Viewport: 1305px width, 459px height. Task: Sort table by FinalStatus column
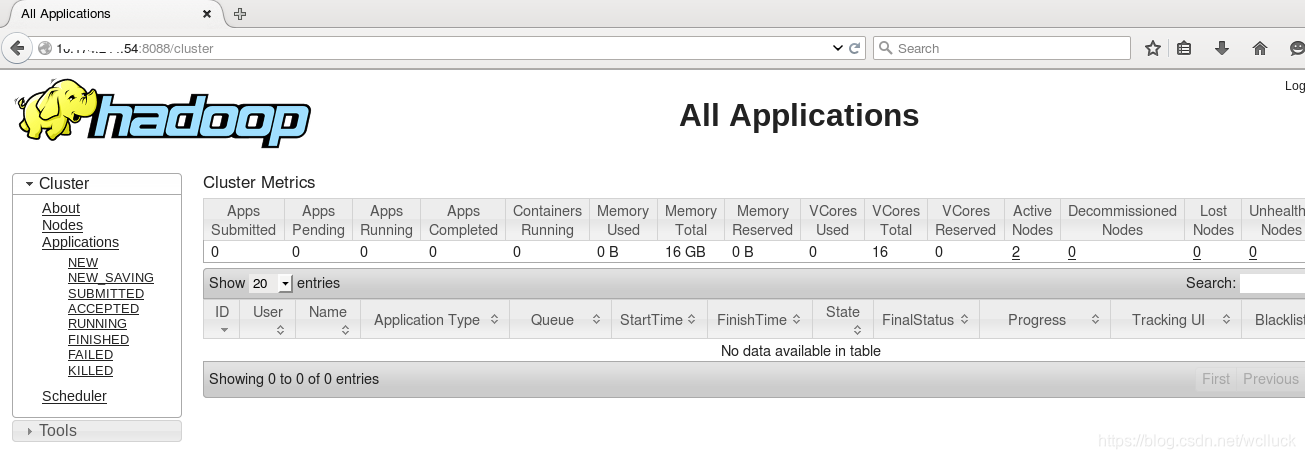point(926,320)
